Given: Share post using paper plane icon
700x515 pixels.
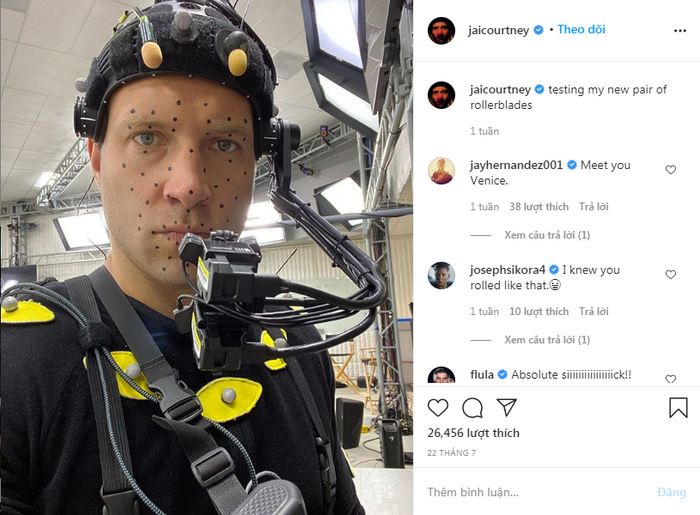Looking at the screenshot, I should pyautogui.click(x=507, y=407).
